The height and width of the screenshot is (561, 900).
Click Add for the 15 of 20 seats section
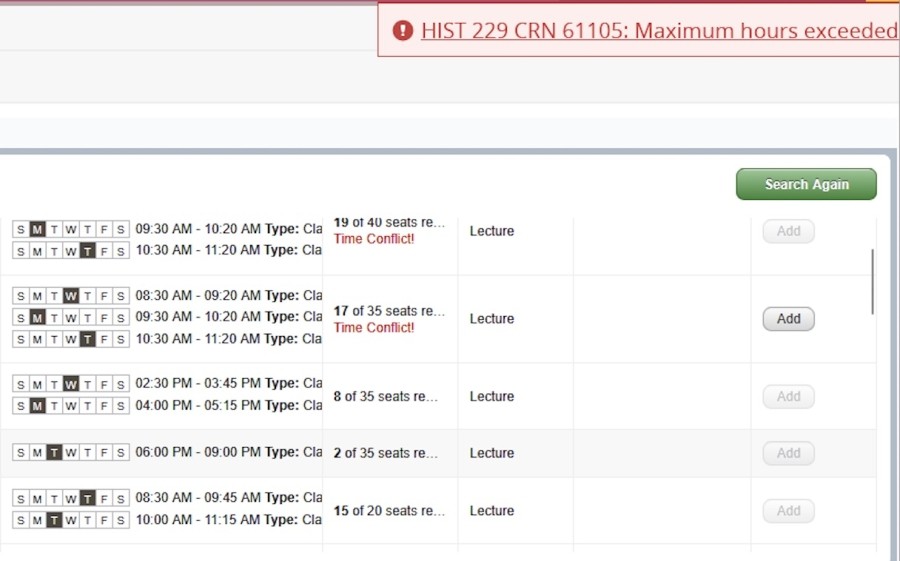tap(788, 511)
